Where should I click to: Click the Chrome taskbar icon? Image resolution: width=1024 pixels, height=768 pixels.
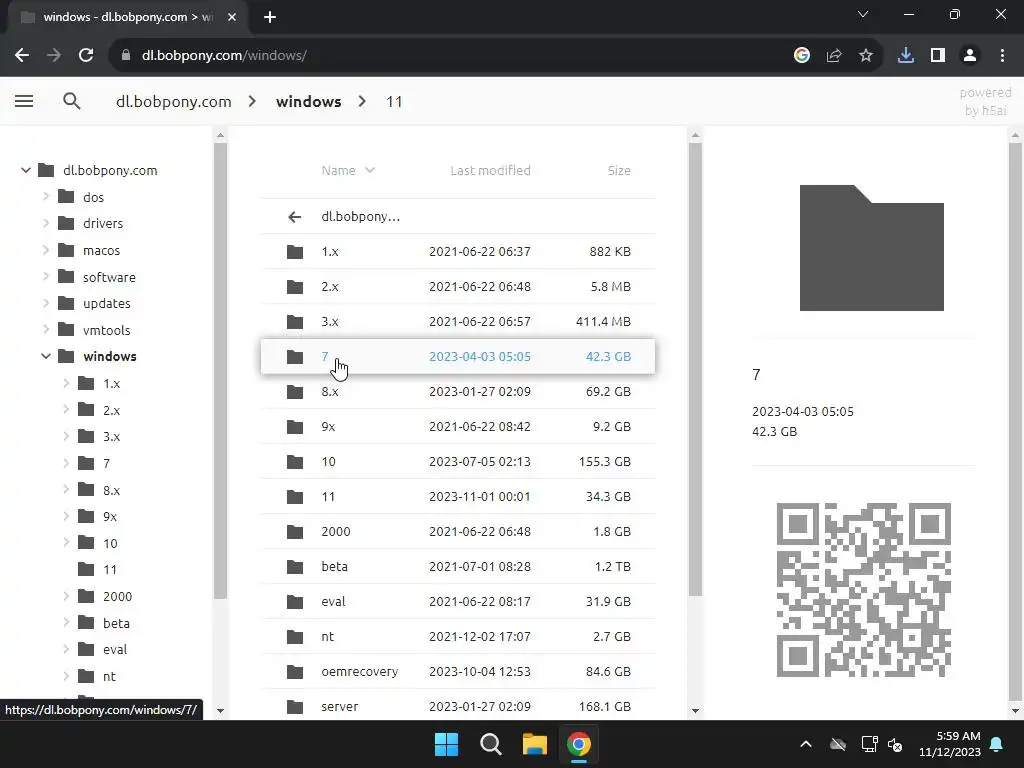click(x=579, y=744)
